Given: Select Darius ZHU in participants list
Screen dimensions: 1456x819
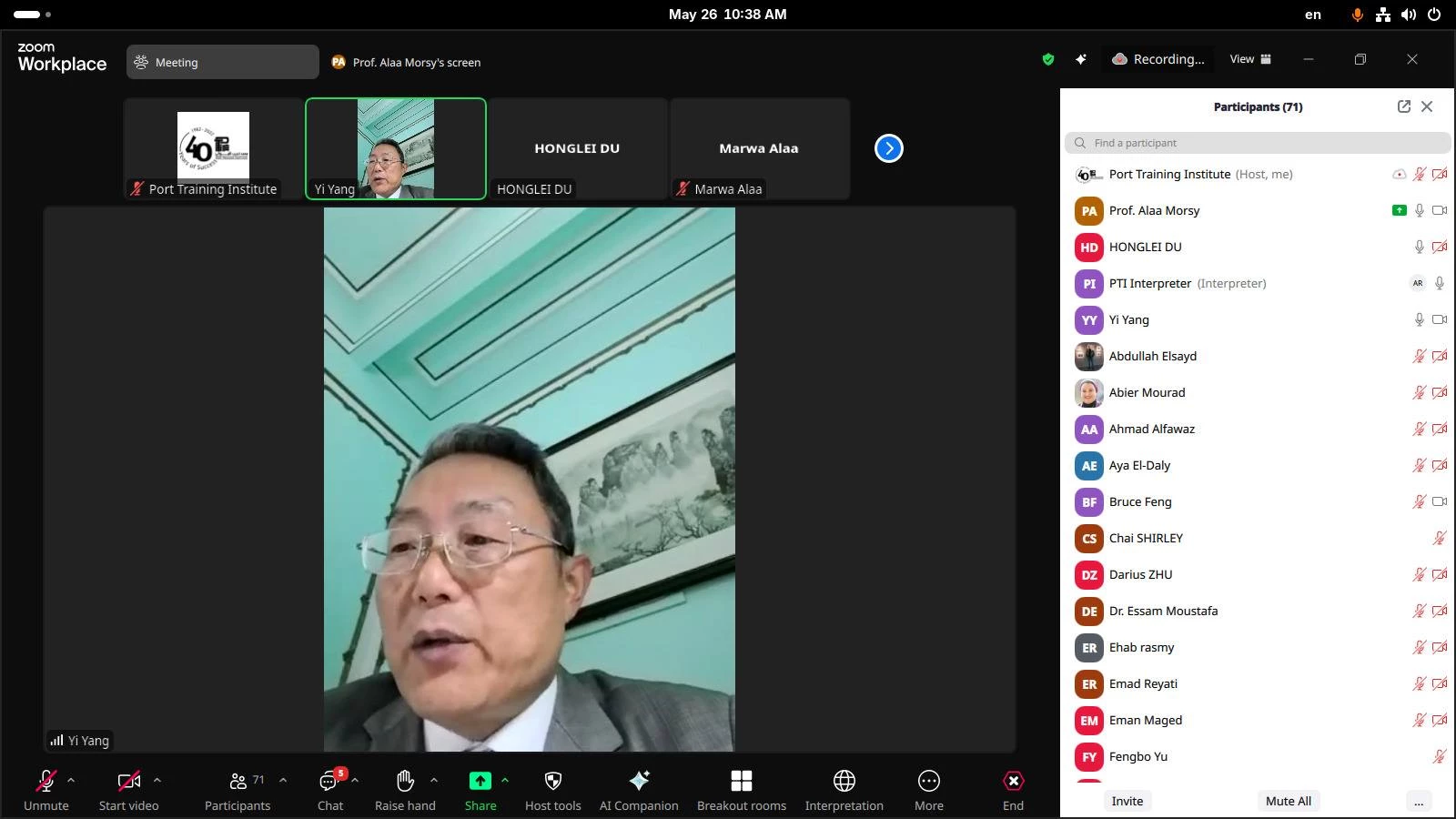Looking at the screenshot, I should (1258, 574).
